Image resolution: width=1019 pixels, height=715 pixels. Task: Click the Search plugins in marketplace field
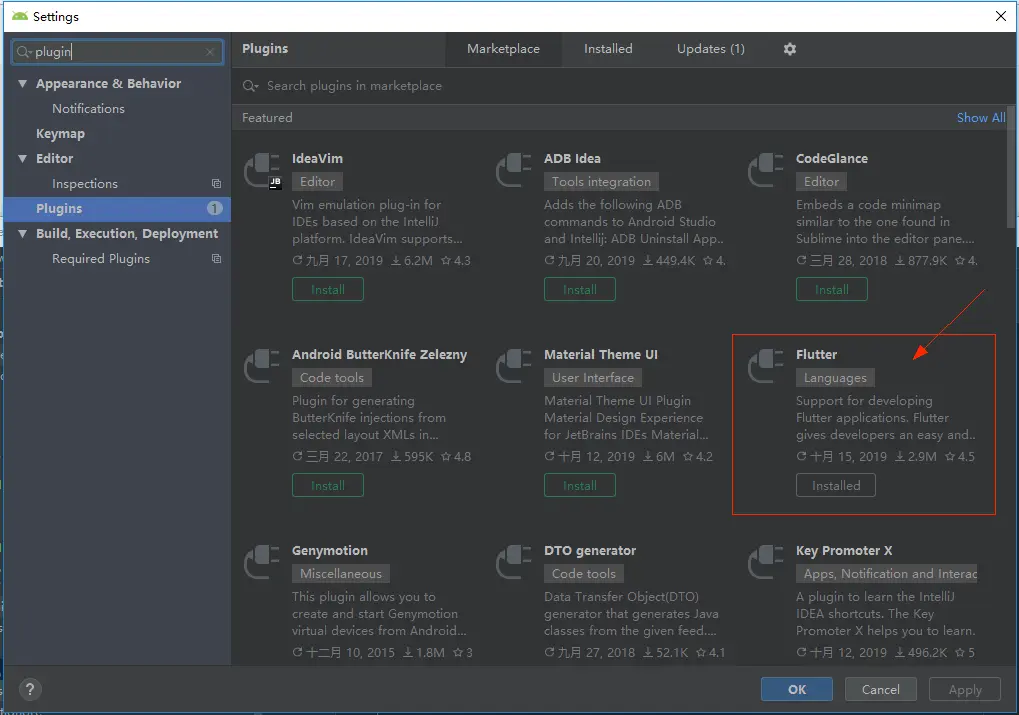[624, 86]
